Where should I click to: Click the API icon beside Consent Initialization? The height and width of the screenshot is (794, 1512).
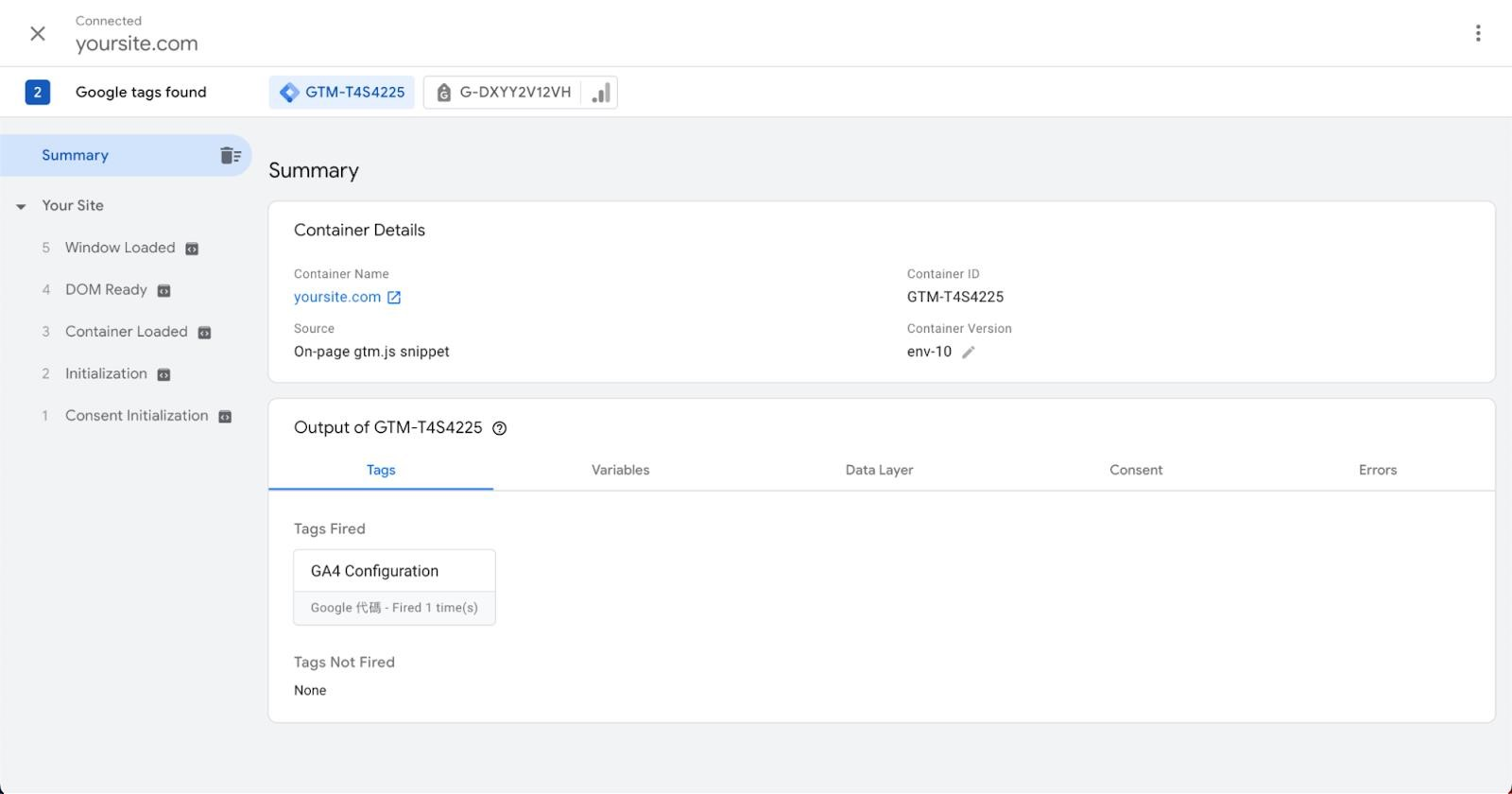click(225, 416)
